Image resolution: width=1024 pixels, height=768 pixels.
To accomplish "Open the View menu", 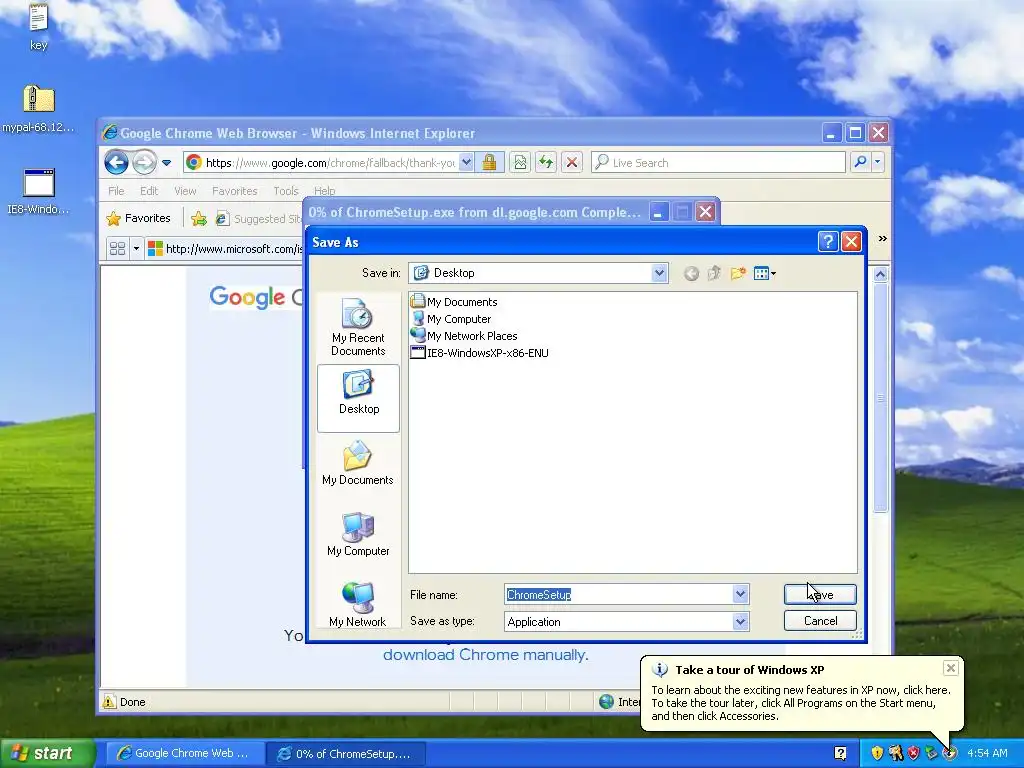I will point(185,191).
